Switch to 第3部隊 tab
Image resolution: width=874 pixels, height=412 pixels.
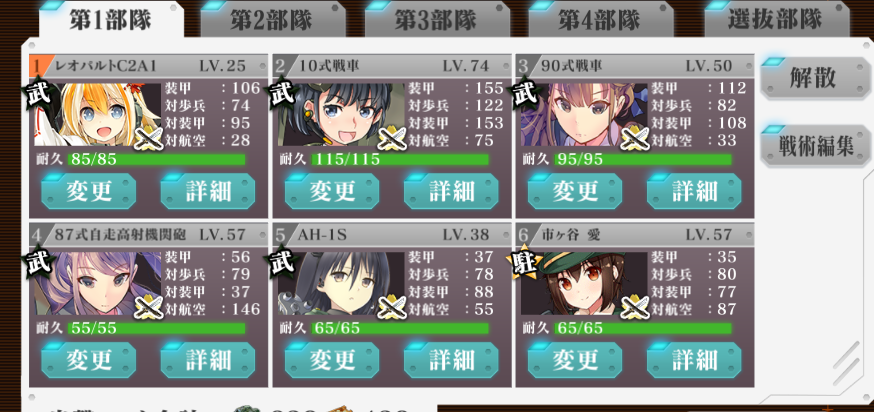point(435,21)
